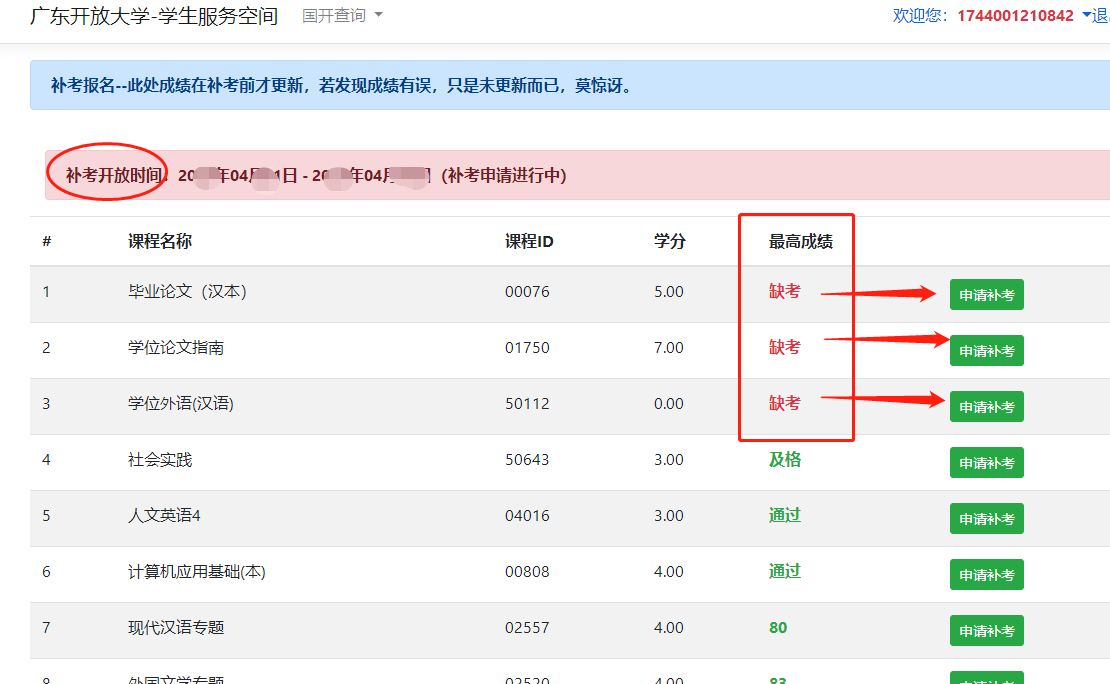This screenshot has height=684, width=1110.
Task: Click the 补考开放时间 label in red banner
Action: (113, 175)
